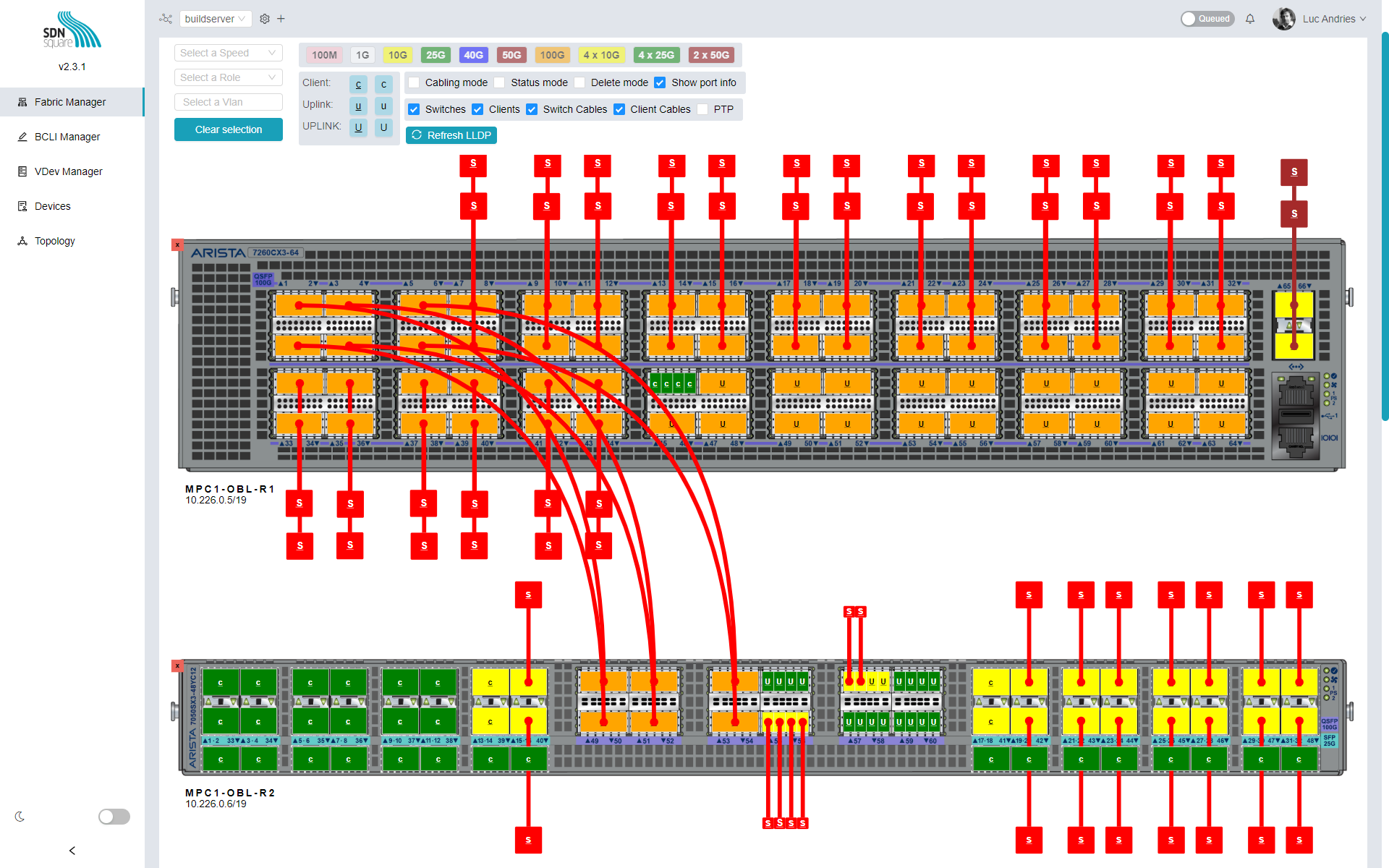Pick the 100G speed color swatch

552,55
